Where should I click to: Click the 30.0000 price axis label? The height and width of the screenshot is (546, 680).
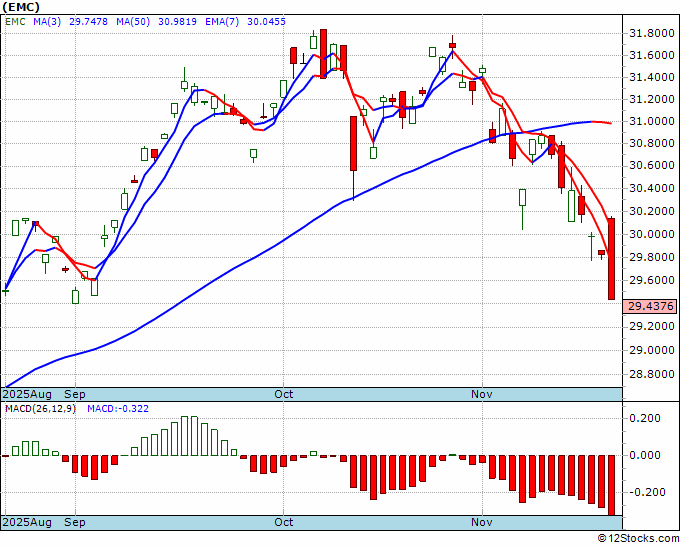pyautogui.click(x=651, y=234)
